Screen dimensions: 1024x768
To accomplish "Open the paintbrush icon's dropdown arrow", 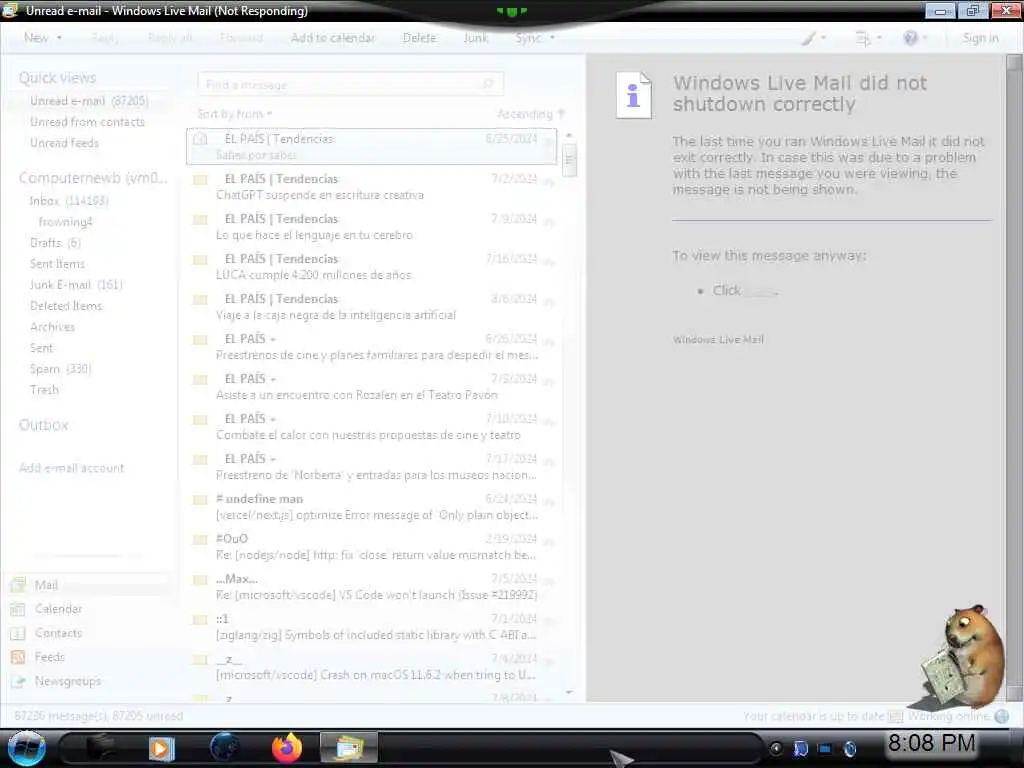I will point(823,38).
